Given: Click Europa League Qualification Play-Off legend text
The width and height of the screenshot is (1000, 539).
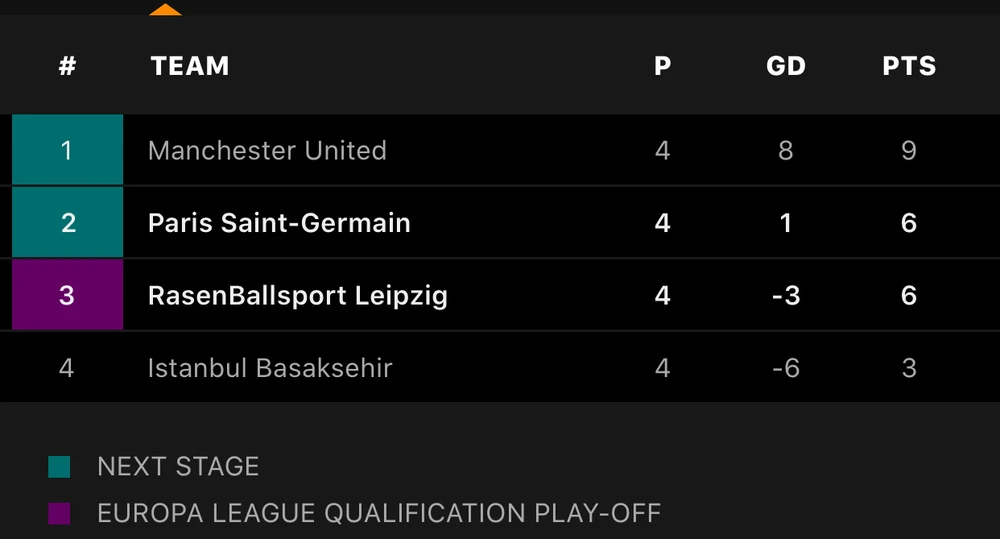Looking at the screenshot, I should [x=379, y=514].
